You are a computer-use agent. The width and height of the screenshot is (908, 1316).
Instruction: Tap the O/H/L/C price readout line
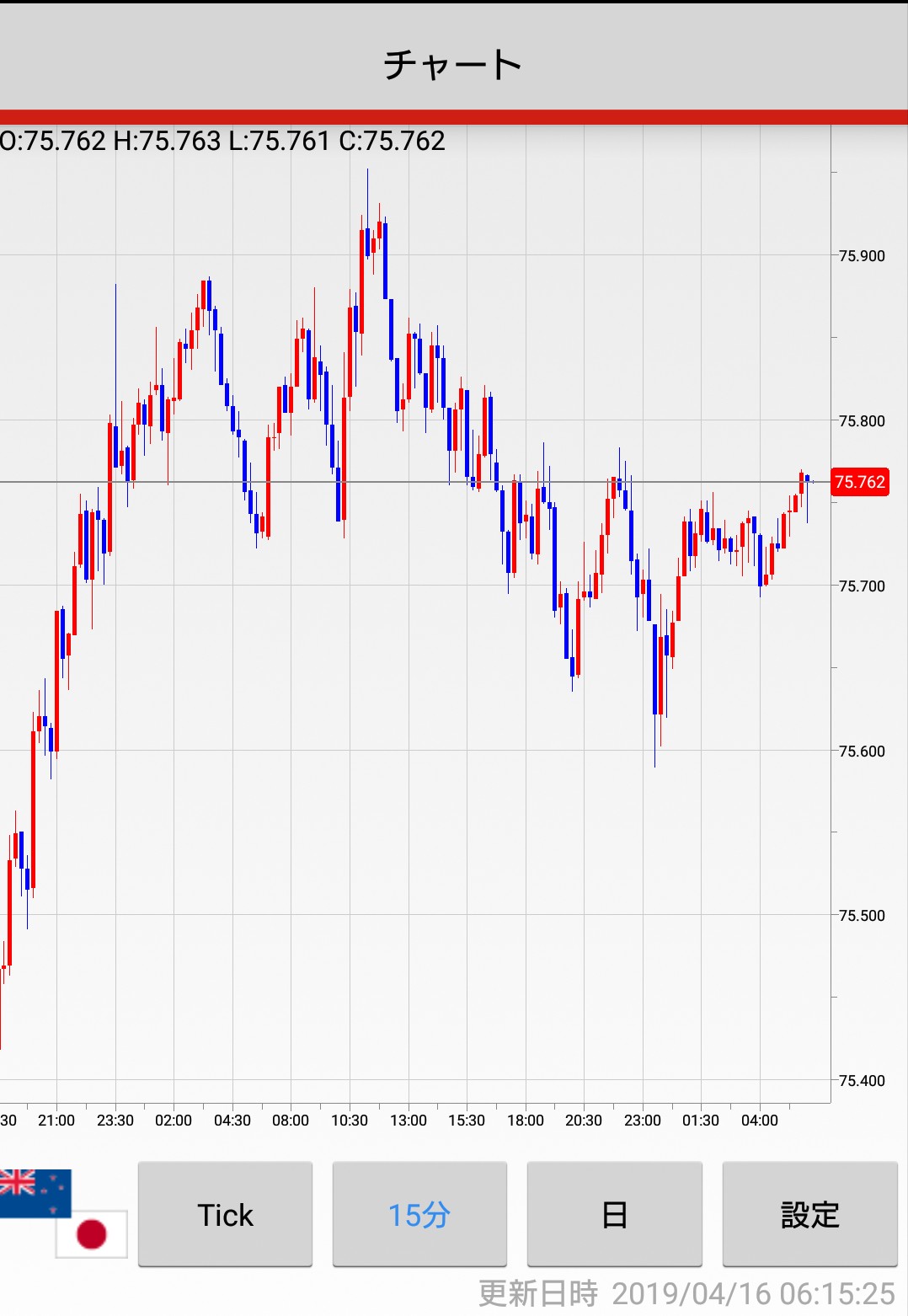point(222,141)
